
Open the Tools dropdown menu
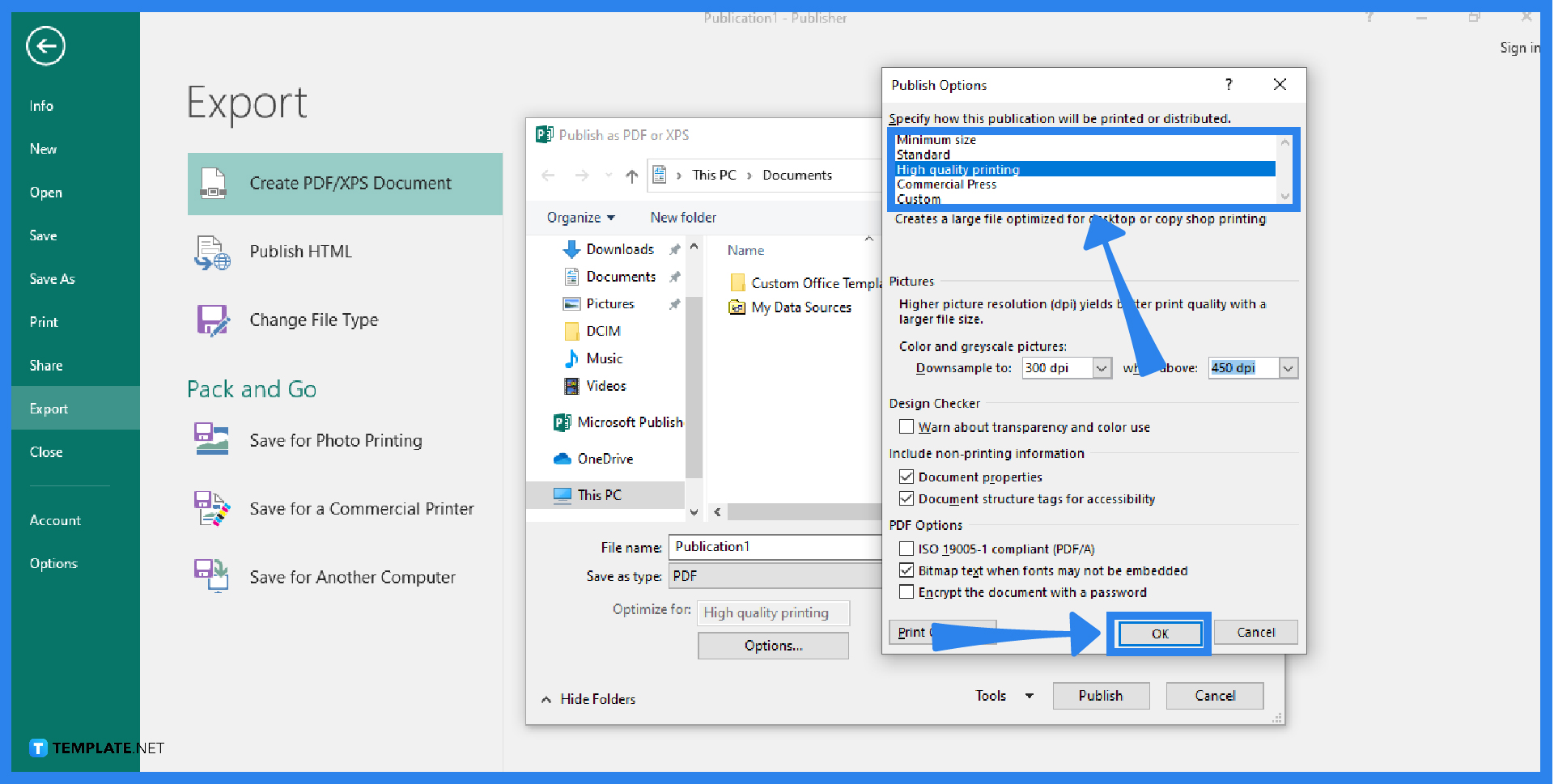(1003, 696)
